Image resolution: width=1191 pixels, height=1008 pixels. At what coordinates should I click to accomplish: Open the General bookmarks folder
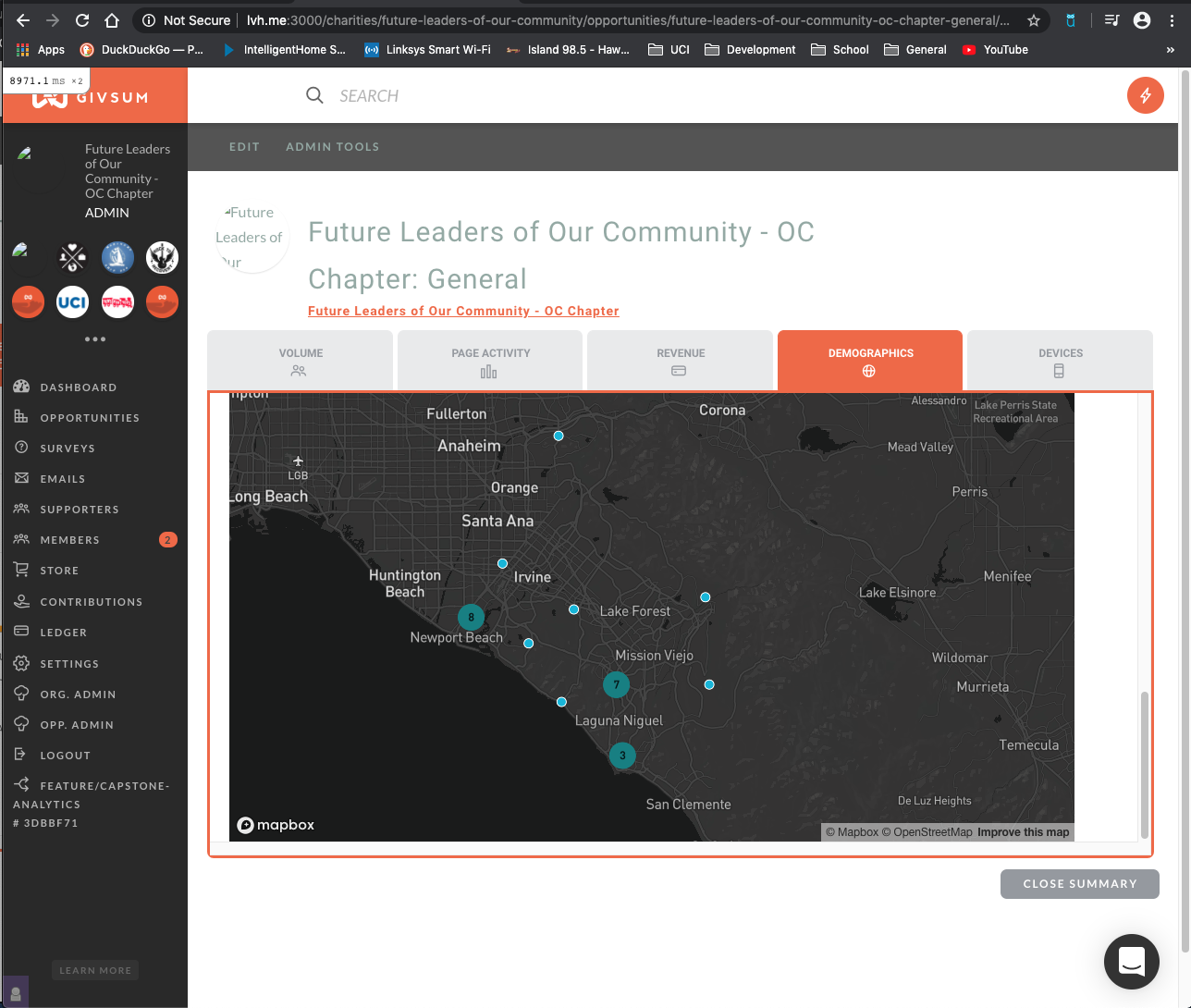915,50
